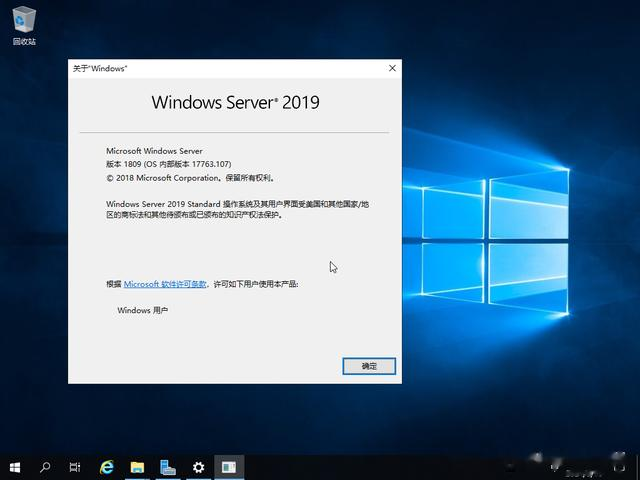This screenshot has height=480, width=640.
Task: Select the About Windows taskbar item
Action: 229,467
